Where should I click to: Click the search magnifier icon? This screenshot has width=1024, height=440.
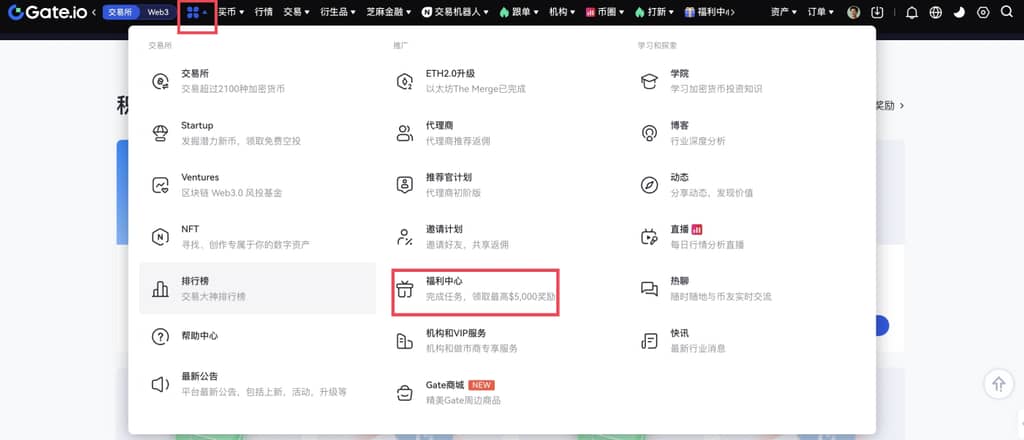point(1006,13)
